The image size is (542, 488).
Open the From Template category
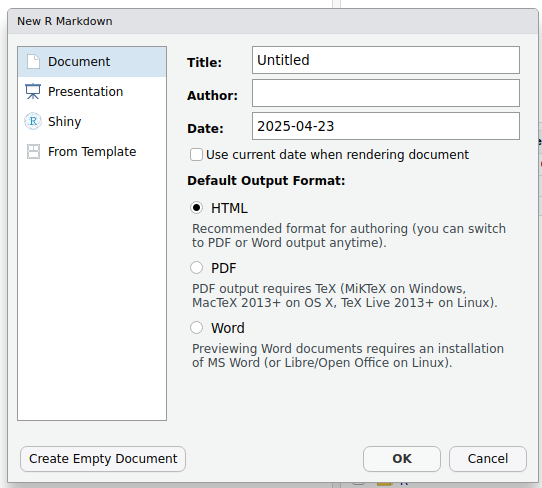(x=92, y=151)
